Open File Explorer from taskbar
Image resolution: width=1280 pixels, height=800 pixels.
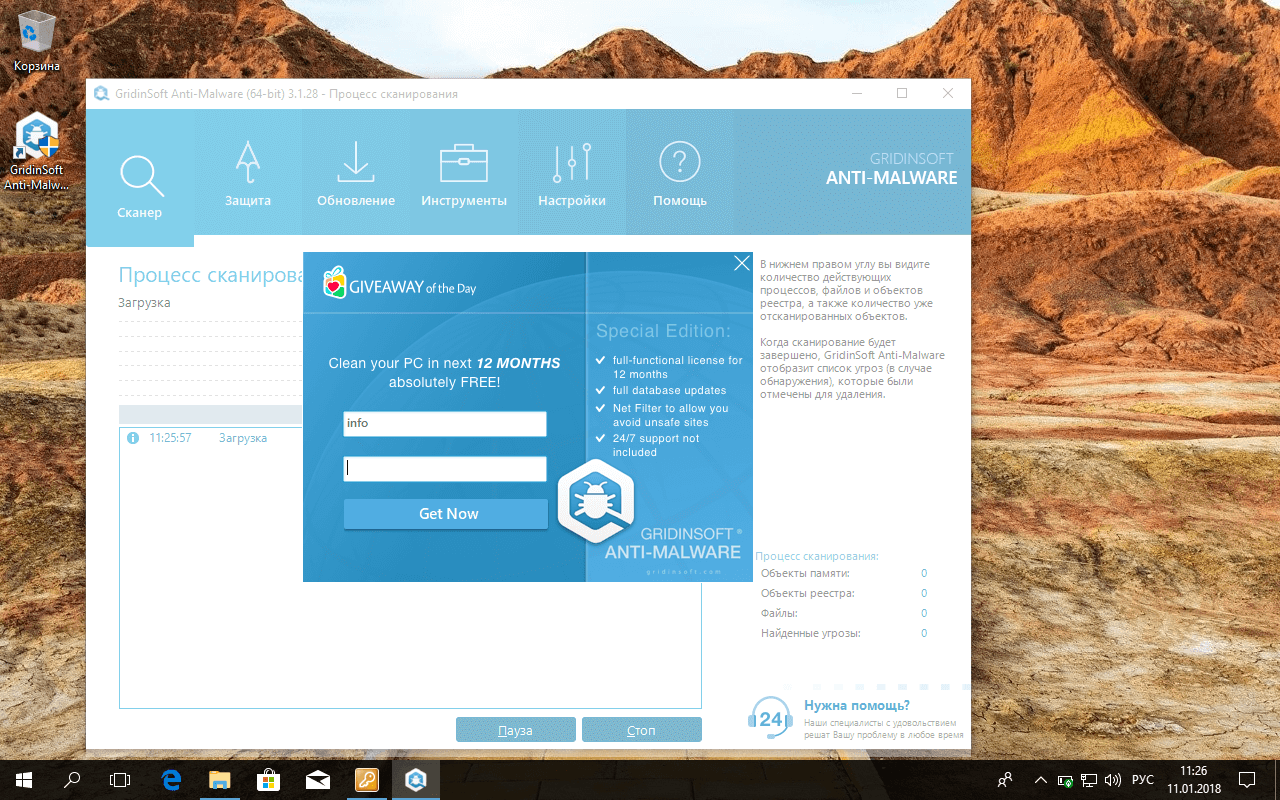tap(220, 779)
